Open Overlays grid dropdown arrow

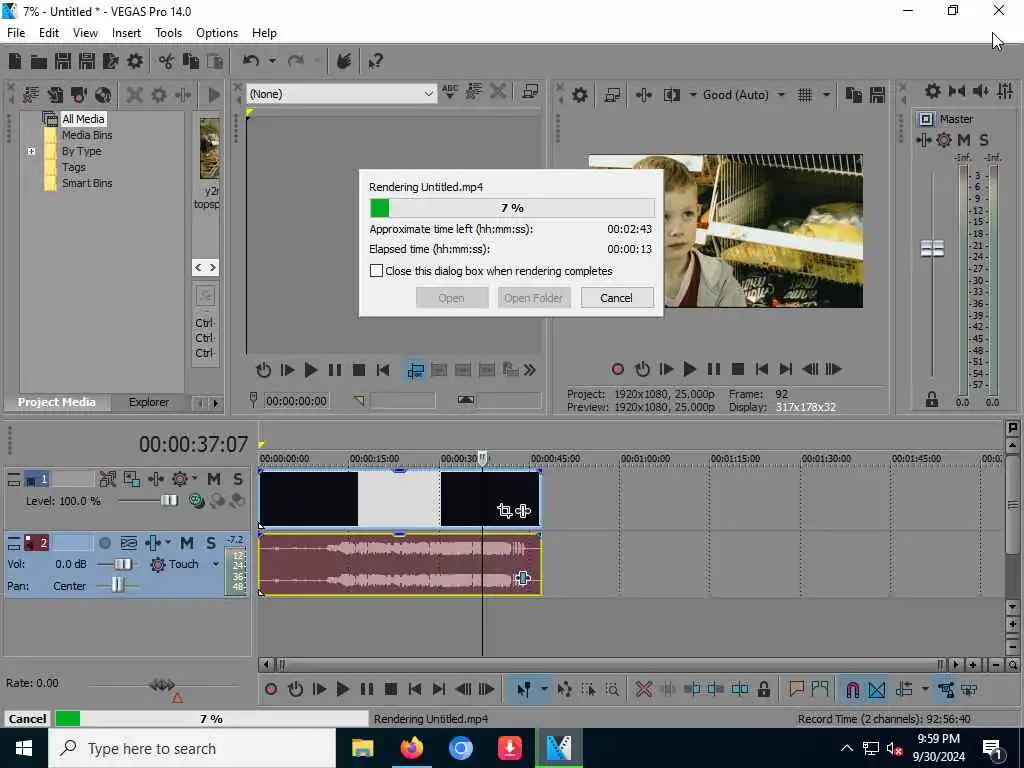826,95
